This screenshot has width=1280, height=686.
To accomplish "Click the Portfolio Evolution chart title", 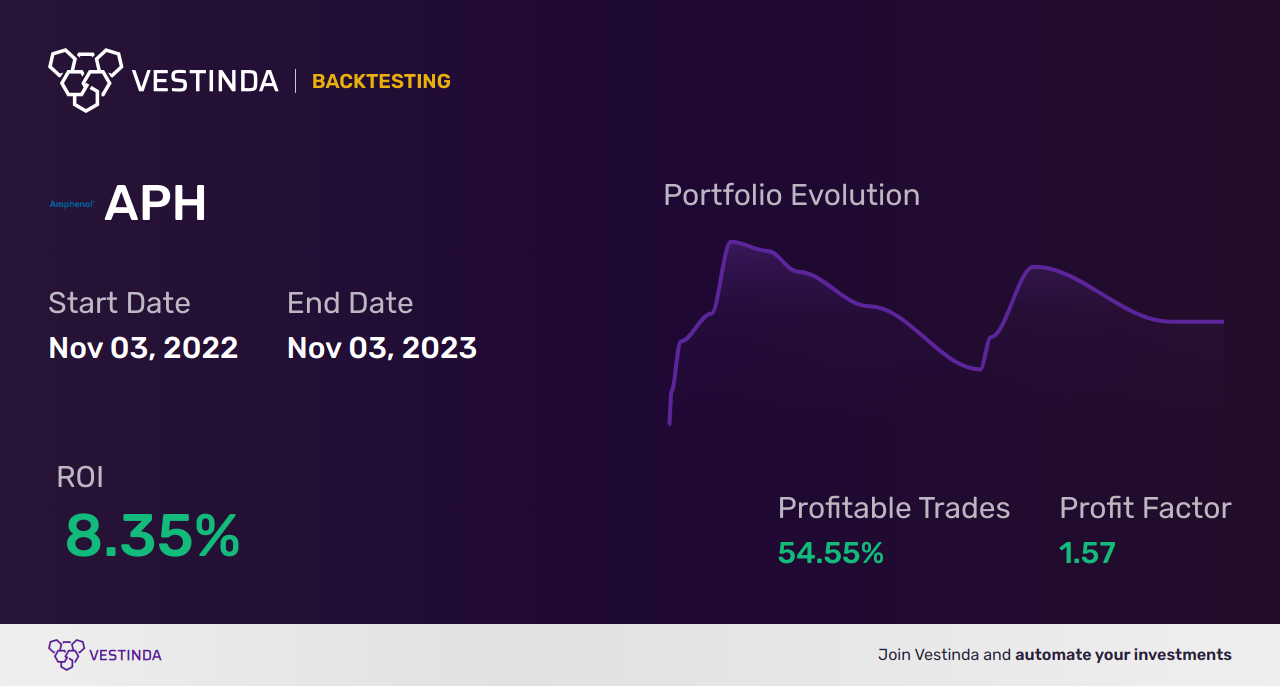I will 792,194.
